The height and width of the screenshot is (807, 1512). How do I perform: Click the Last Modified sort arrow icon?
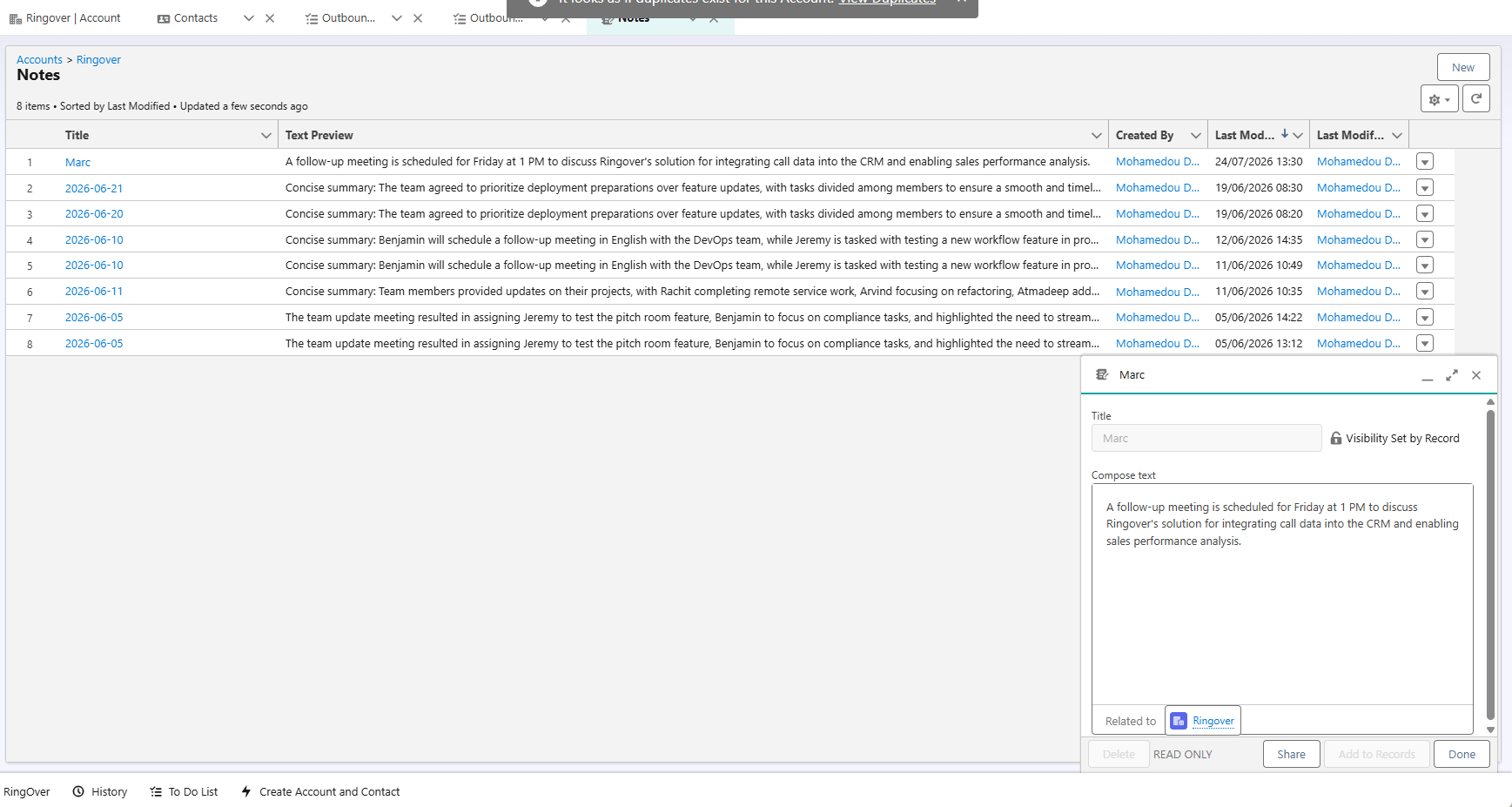tap(1285, 134)
